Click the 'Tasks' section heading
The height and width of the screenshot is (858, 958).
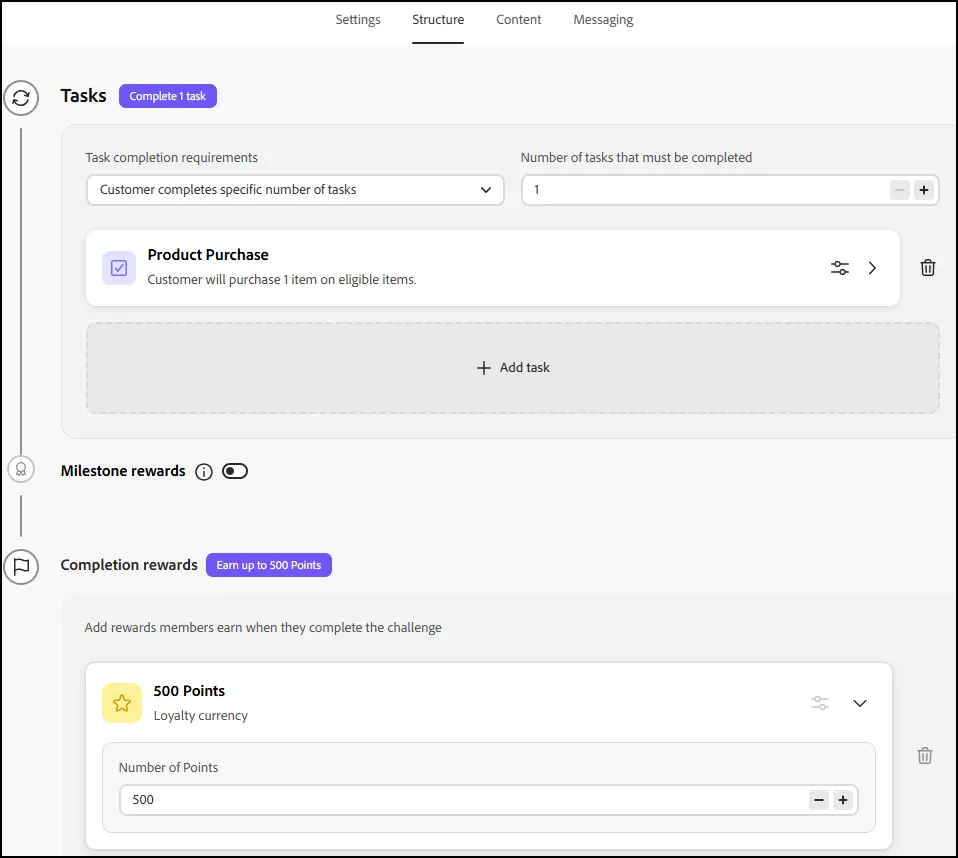(x=83, y=96)
